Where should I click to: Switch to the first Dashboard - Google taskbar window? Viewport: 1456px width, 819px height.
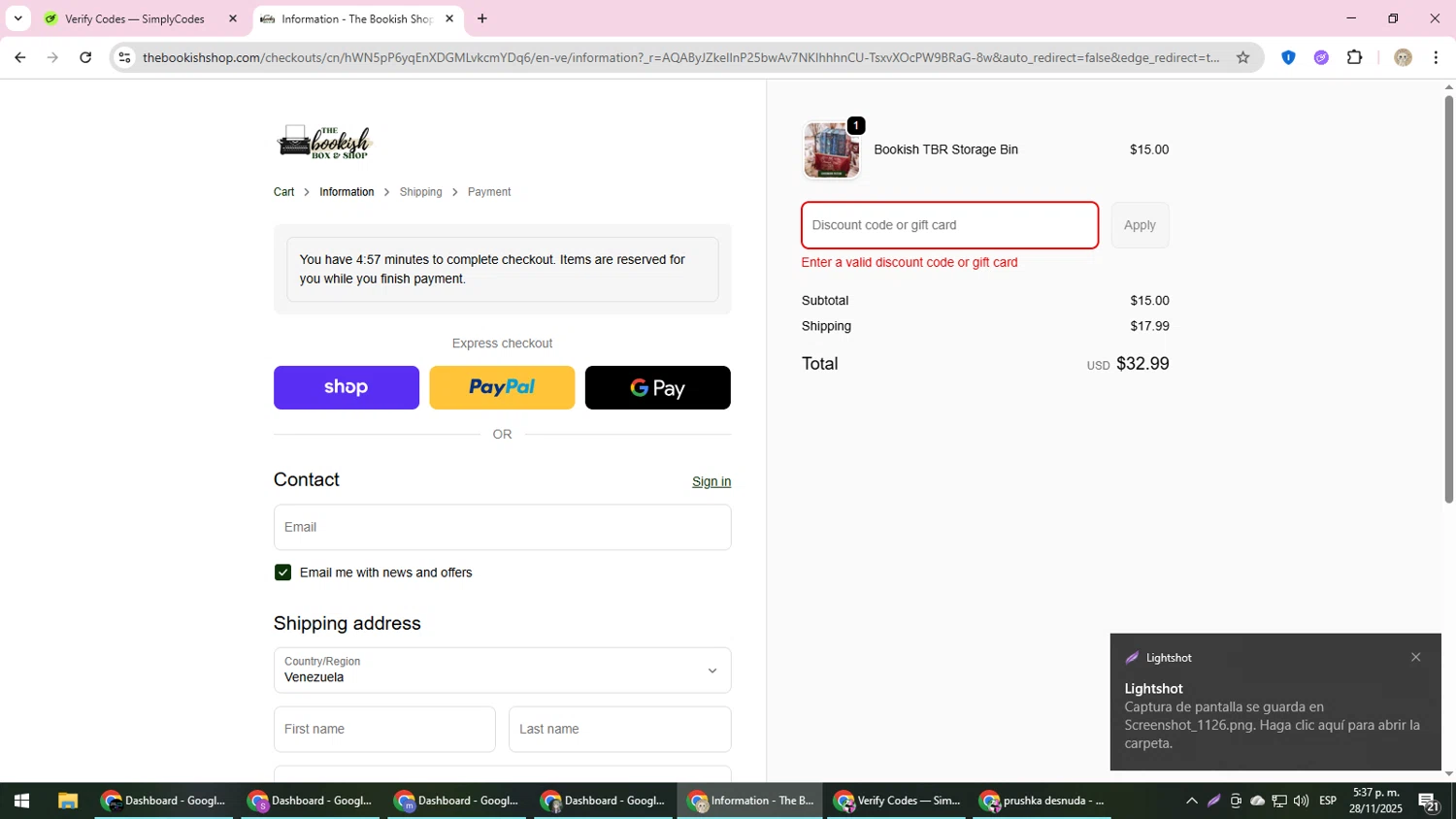164,801
